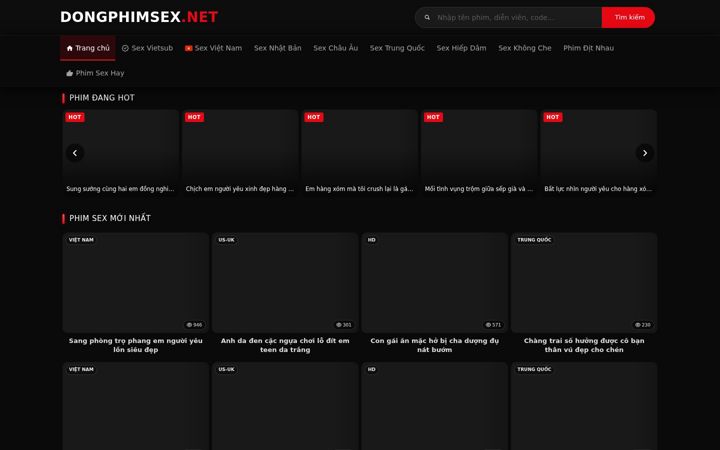Open the Trang chủ home tab
This screenshot has height=450, width=720.
[88, 48]
